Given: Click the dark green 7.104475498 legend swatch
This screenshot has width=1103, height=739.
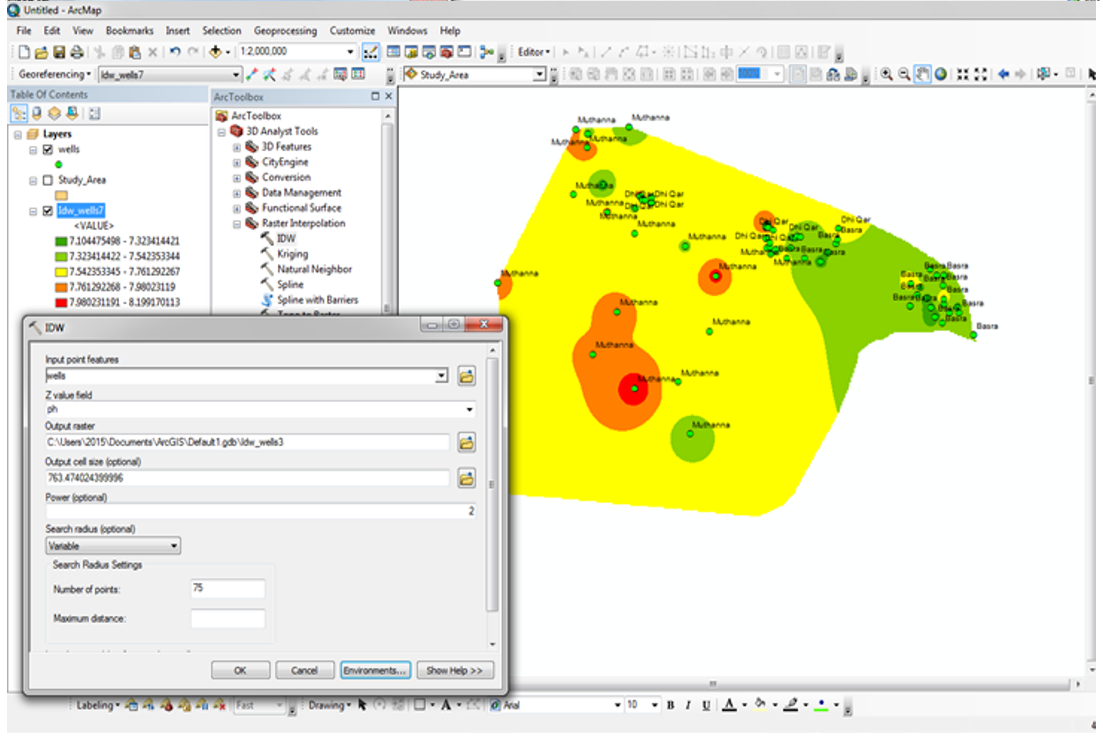Looking at the screenshot, I should click(x=61, y=242).
